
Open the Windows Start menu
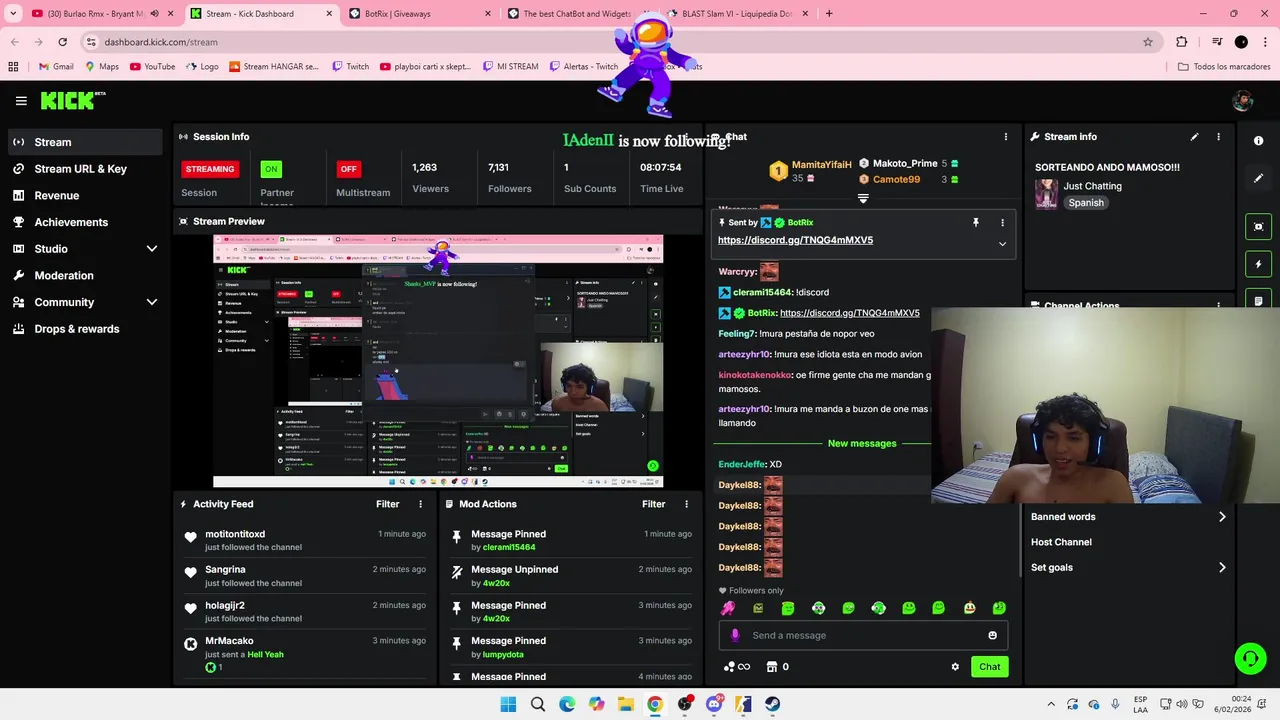click(508, 704)
